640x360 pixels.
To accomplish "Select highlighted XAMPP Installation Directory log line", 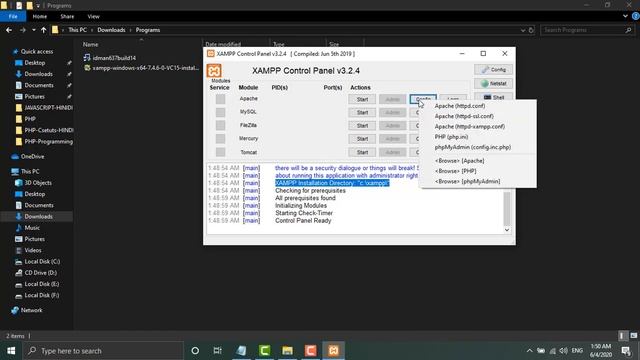I will click(332, 183).
